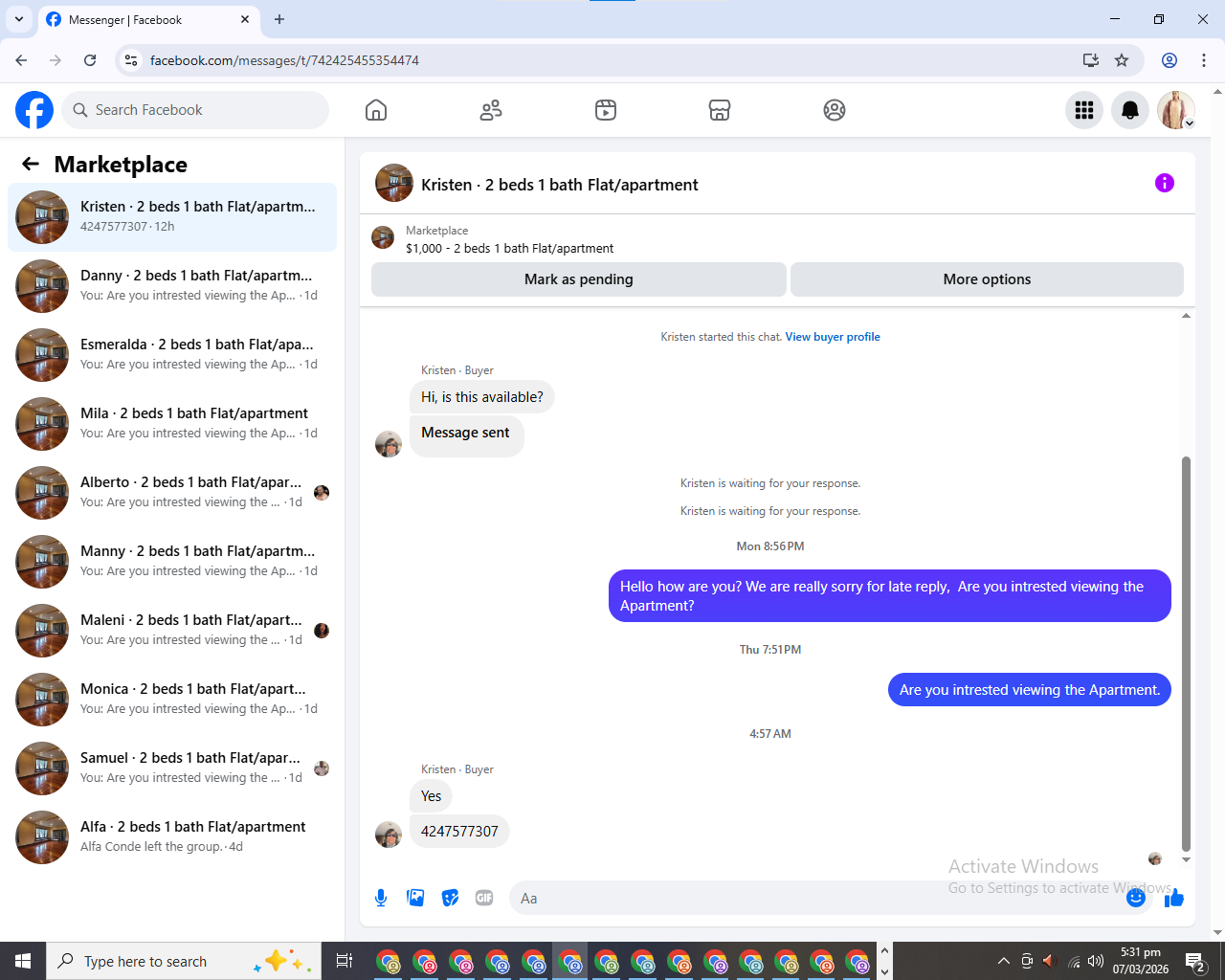Open Esmeralda's conversation in the list
1225x980 pixels.
pyautogui.click(x=172, y=355)
